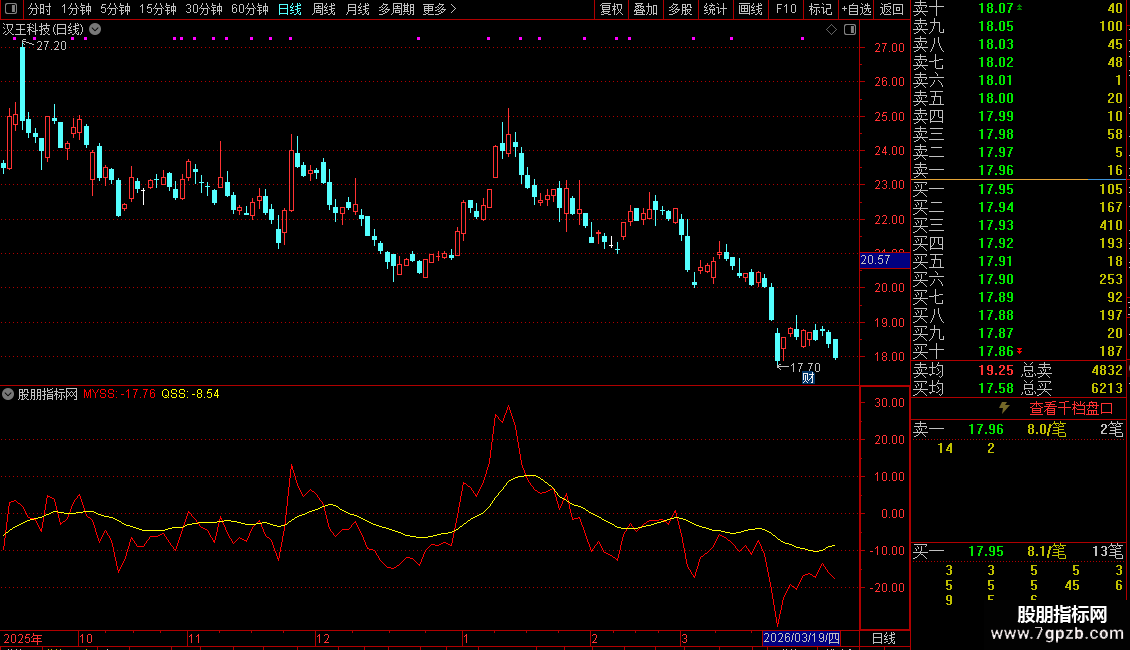The height and width of the screenshot is (650, 1130).
Task: Expand the 股朋指标网 indicator dropdown
Action: click(x=9, y=394)
